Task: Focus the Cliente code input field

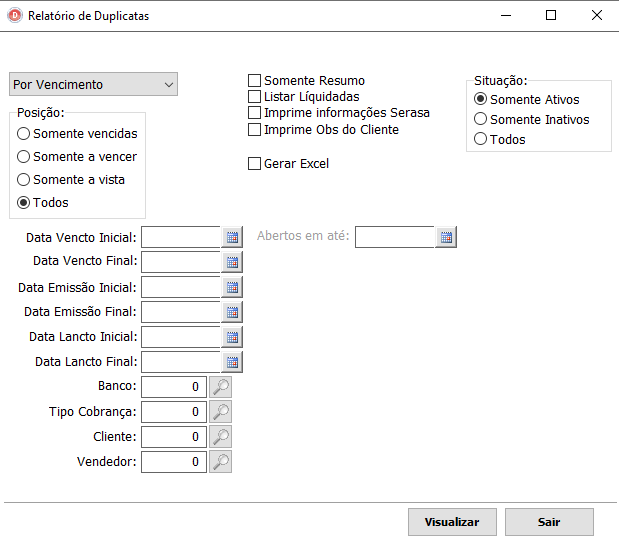Action: click(x=173, y=437)
